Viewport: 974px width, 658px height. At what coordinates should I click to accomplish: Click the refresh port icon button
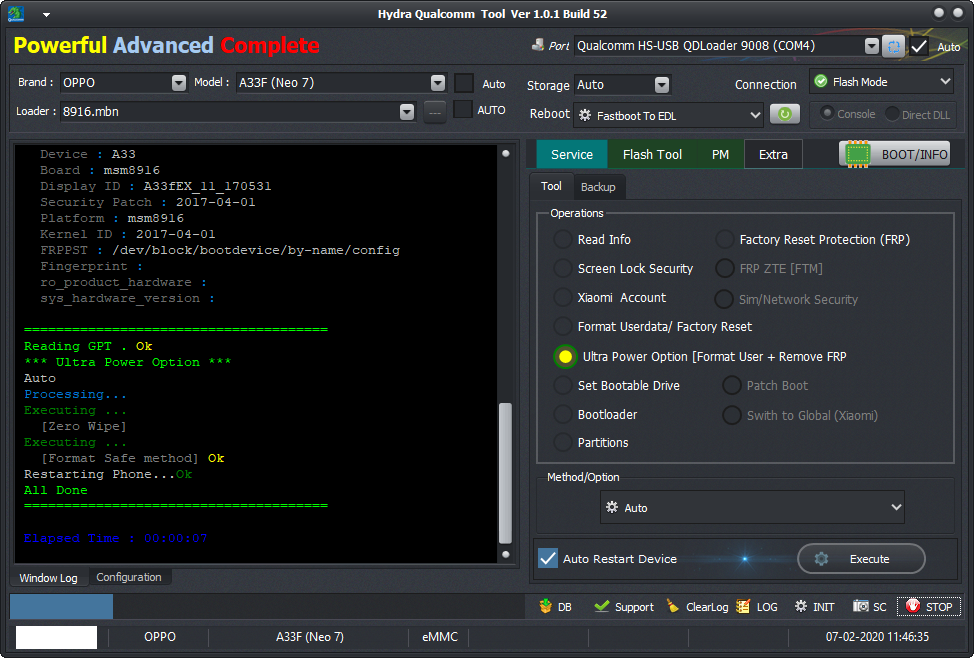tap(893, 46)
